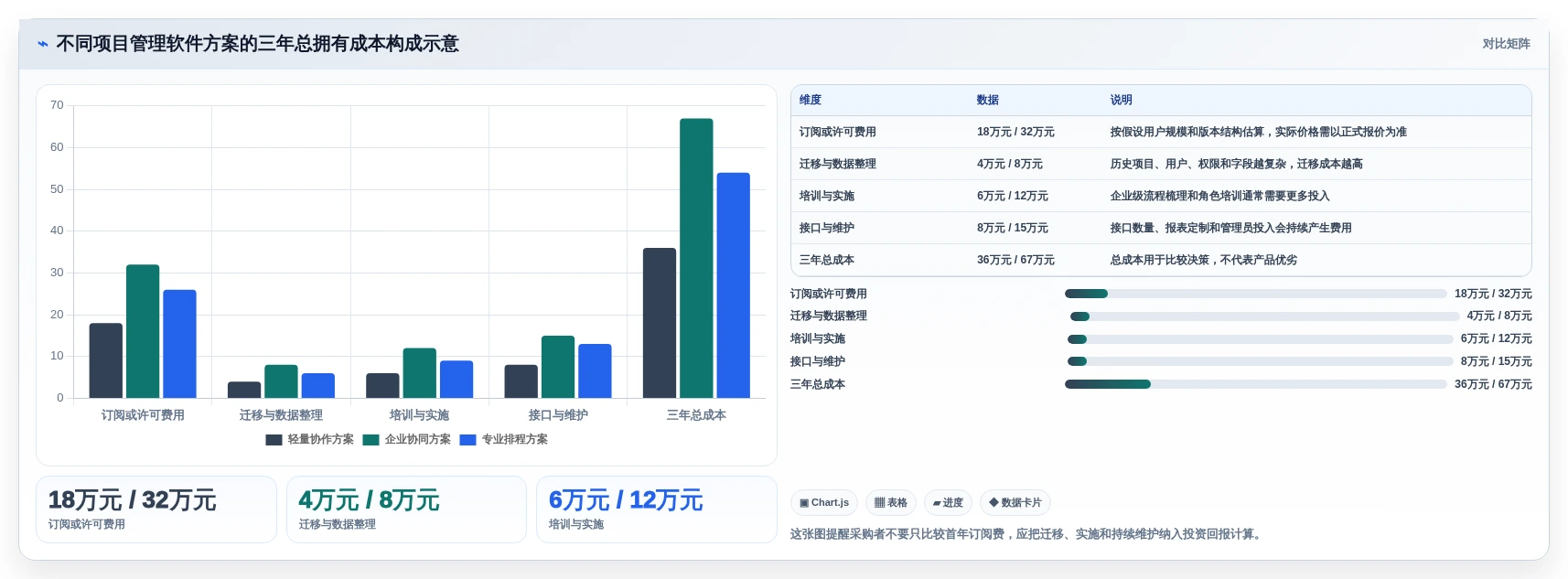The width and height of the screenshot is (1568, 579).
Task: Click table cell 6万元 / 12万元
Action: [x=1013, y=196]
